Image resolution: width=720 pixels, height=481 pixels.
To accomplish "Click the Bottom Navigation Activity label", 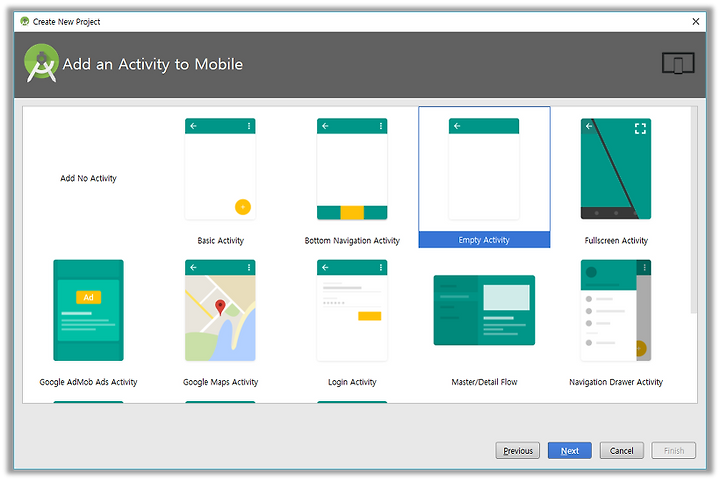I will pos(352,240).
